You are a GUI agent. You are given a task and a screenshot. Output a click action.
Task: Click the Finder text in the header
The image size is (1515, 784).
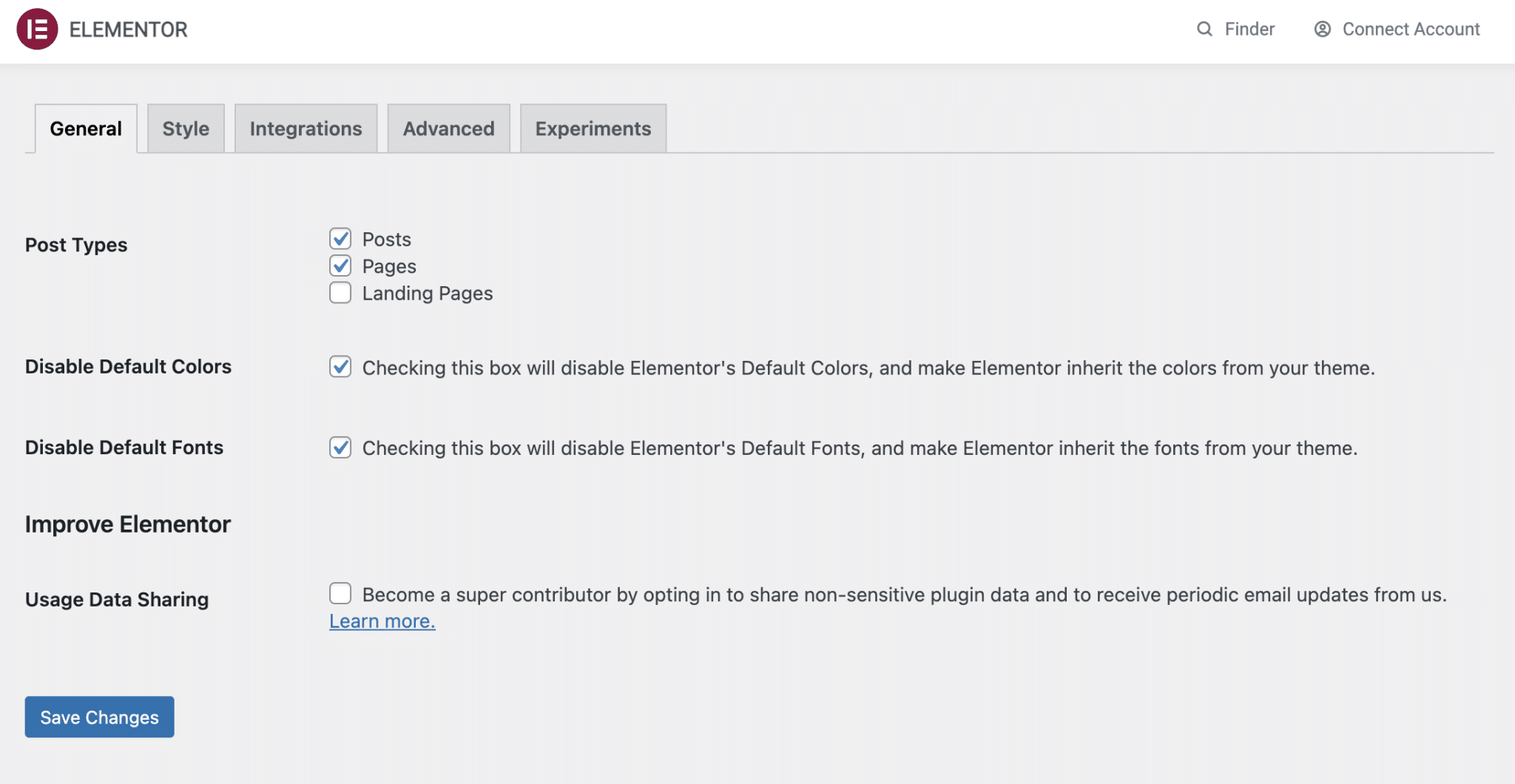1250,29
